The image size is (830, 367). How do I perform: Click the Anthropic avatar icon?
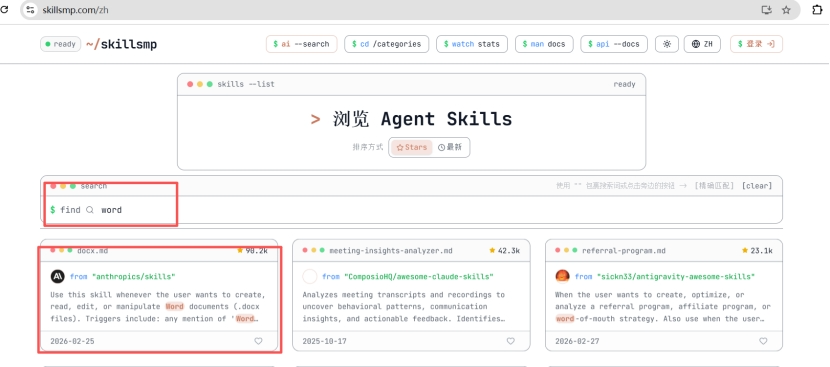57,276
